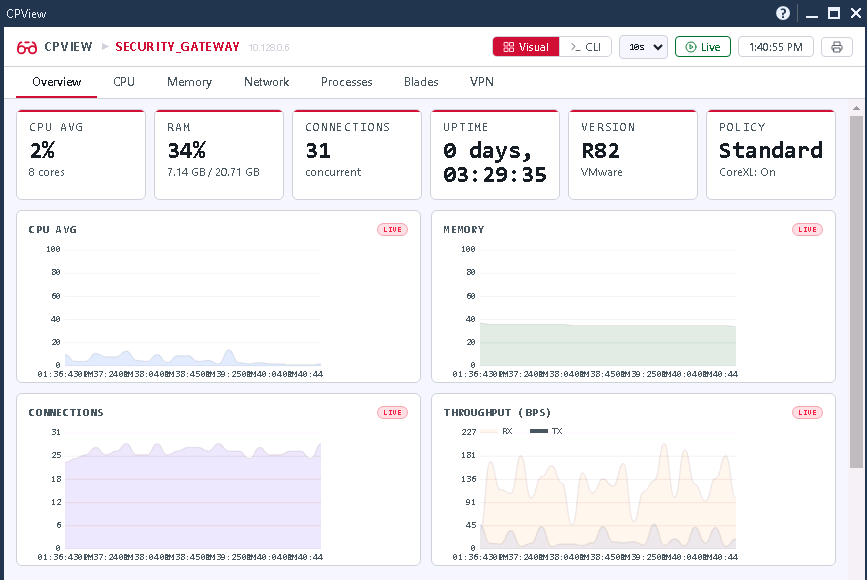The width and height of the screenshot is (867, 580).
Task: Toggle the Live refresh button
Action: click(x=702, y=47)
